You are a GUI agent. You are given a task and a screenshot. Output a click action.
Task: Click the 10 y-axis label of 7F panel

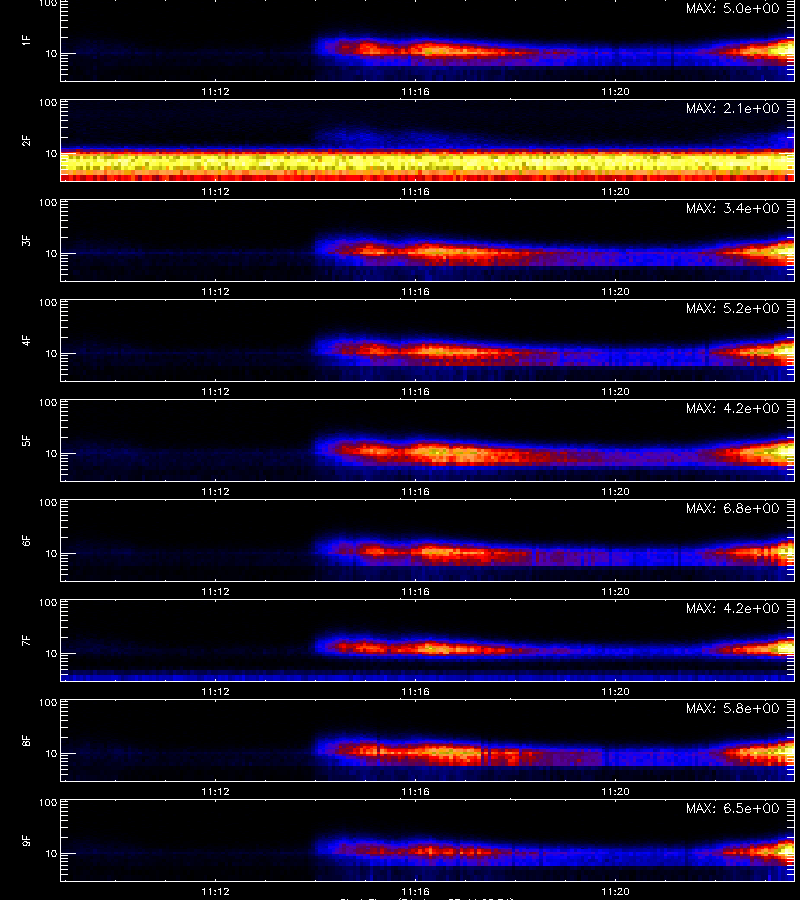51,653
